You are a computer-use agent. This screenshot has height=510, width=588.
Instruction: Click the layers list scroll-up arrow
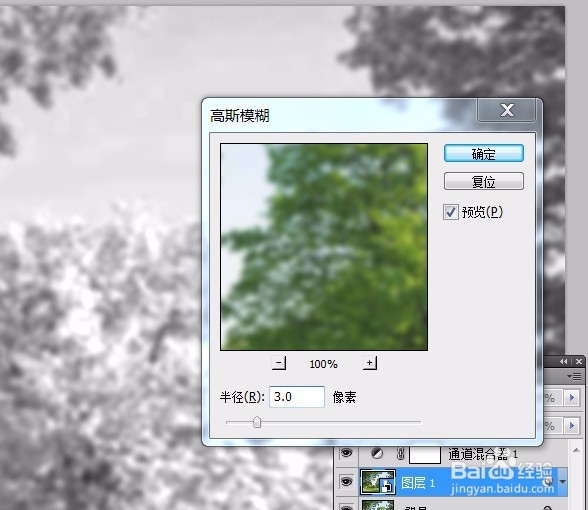pos(576,450)
